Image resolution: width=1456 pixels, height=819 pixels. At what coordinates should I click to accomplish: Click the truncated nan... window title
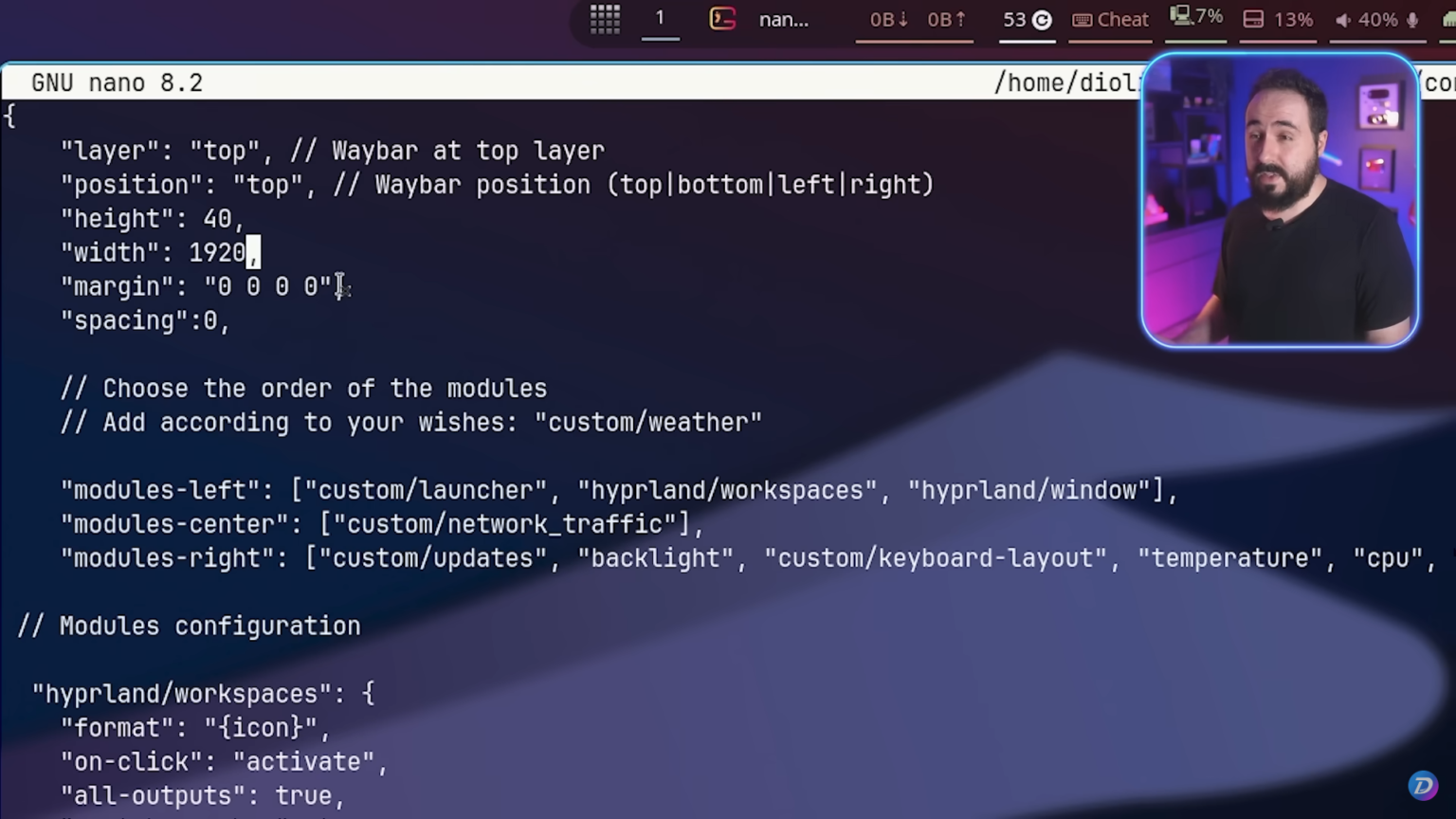tap(783, 19)
